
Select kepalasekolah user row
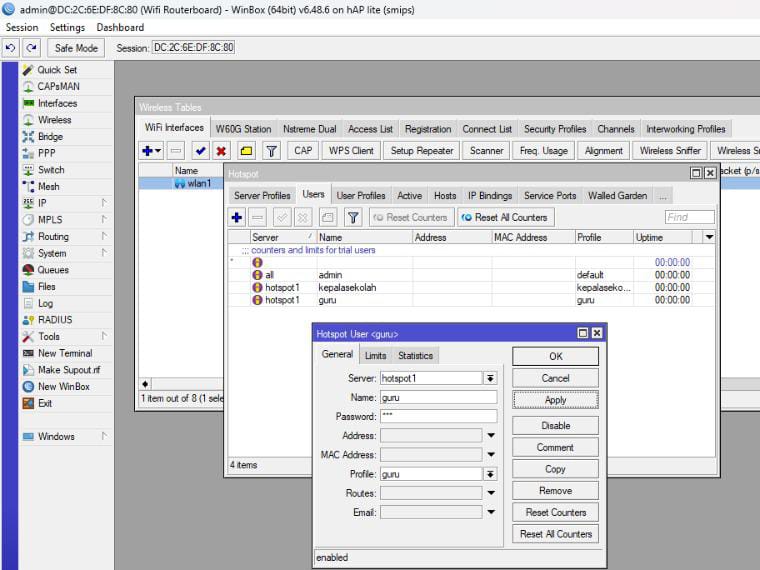click(471, 287)
